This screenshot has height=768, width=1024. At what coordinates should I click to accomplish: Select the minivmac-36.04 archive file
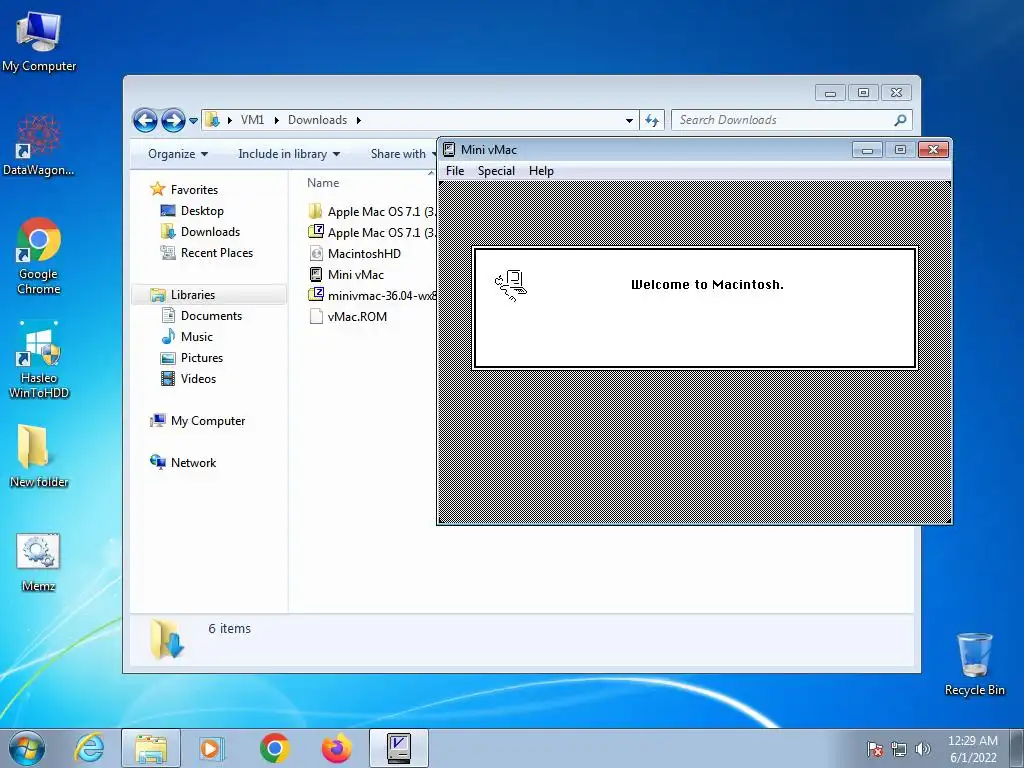click(372, 296)
